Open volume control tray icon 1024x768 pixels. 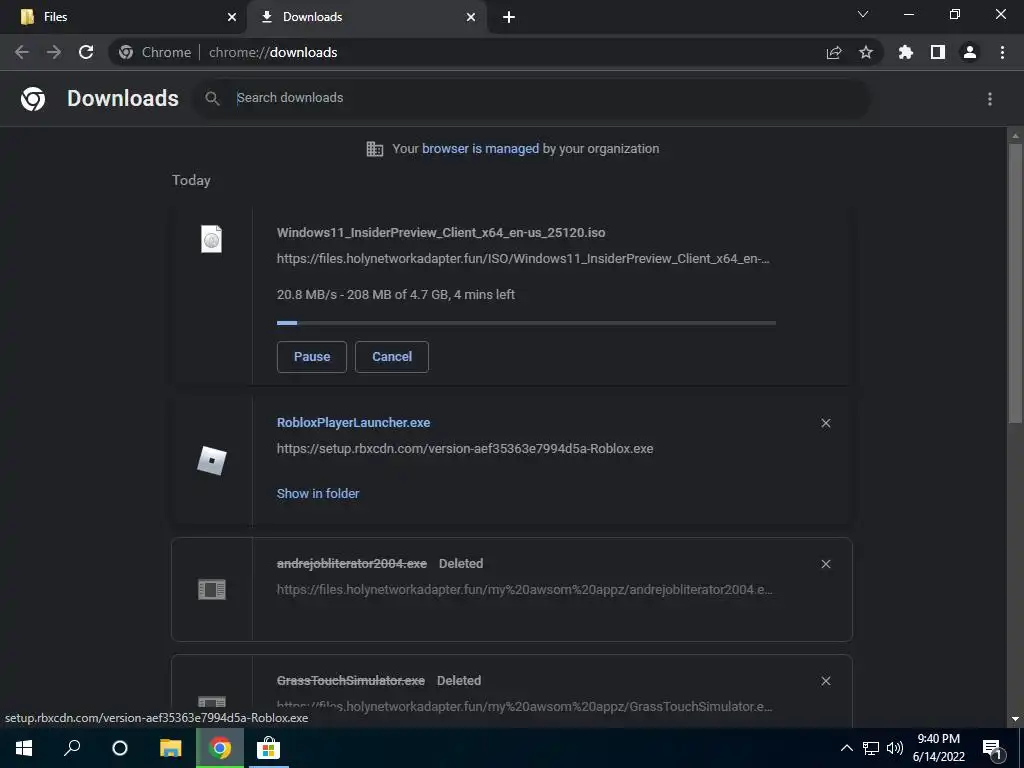[x=895, y=748]
